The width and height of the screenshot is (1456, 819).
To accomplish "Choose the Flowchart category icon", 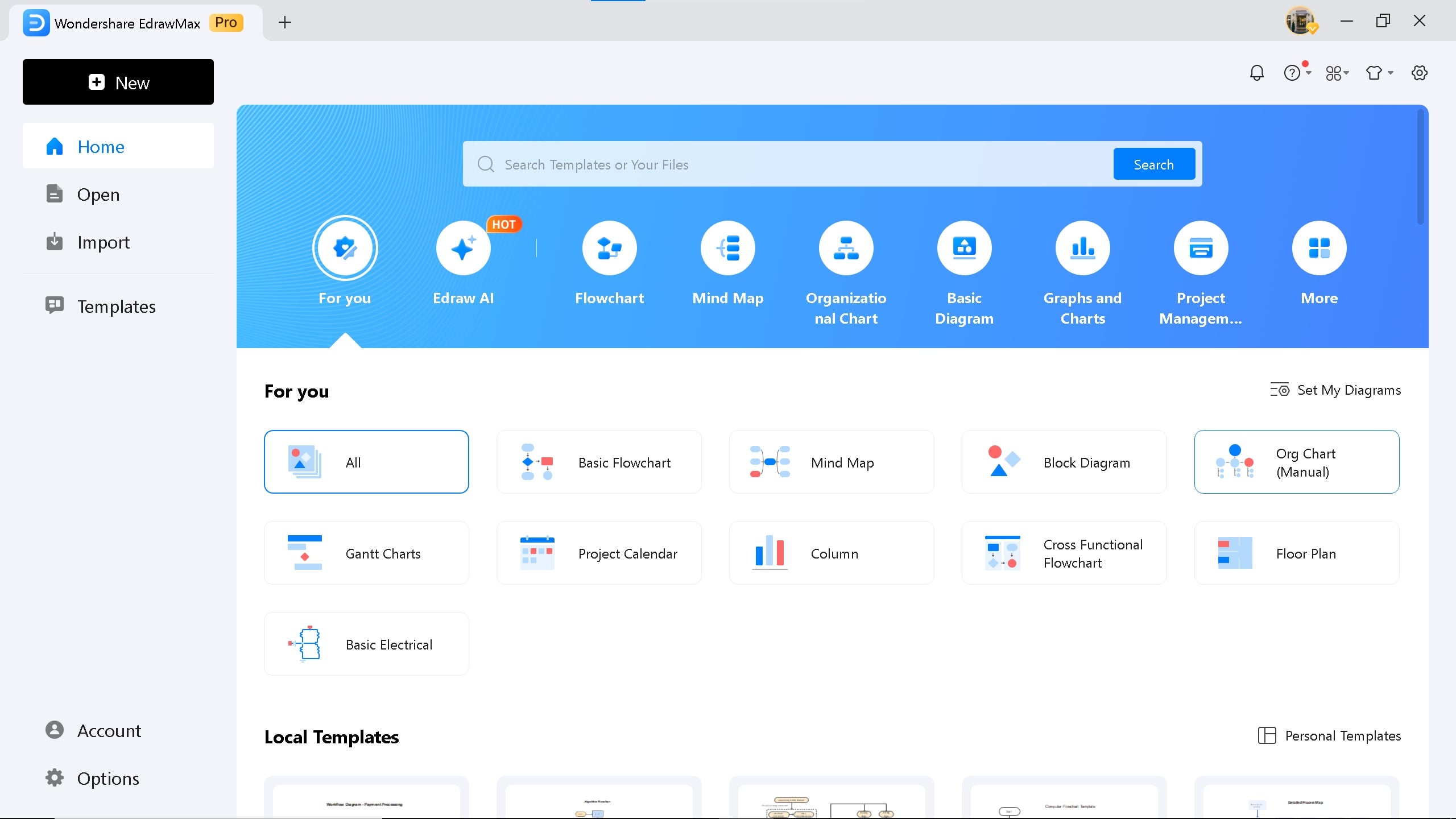I will (x=609, y=248).
